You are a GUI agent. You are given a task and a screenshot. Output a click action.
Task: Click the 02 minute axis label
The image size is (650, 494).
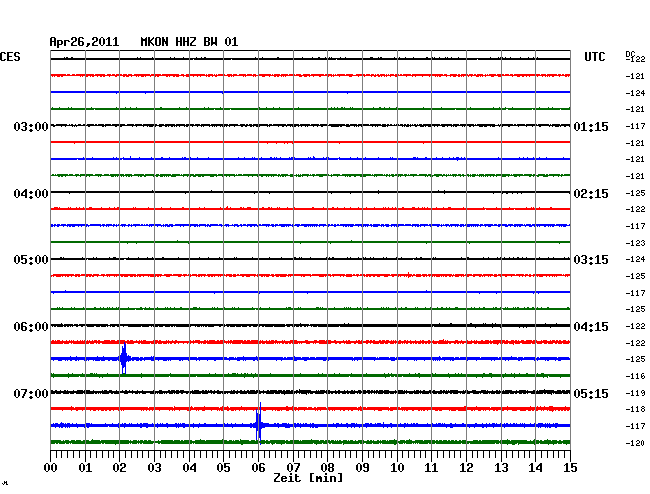tap(119, 467)
